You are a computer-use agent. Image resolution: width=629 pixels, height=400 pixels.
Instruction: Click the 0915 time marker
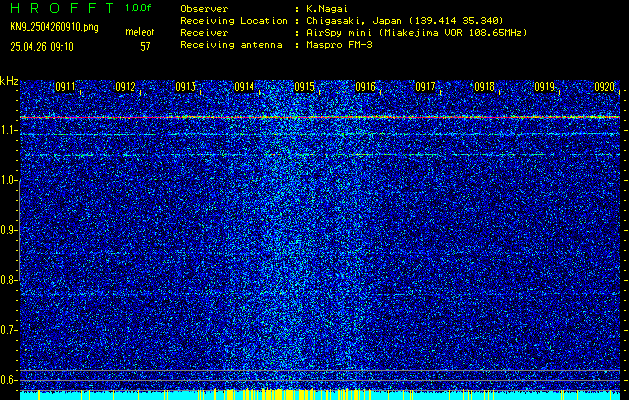(x=304, y=87)
